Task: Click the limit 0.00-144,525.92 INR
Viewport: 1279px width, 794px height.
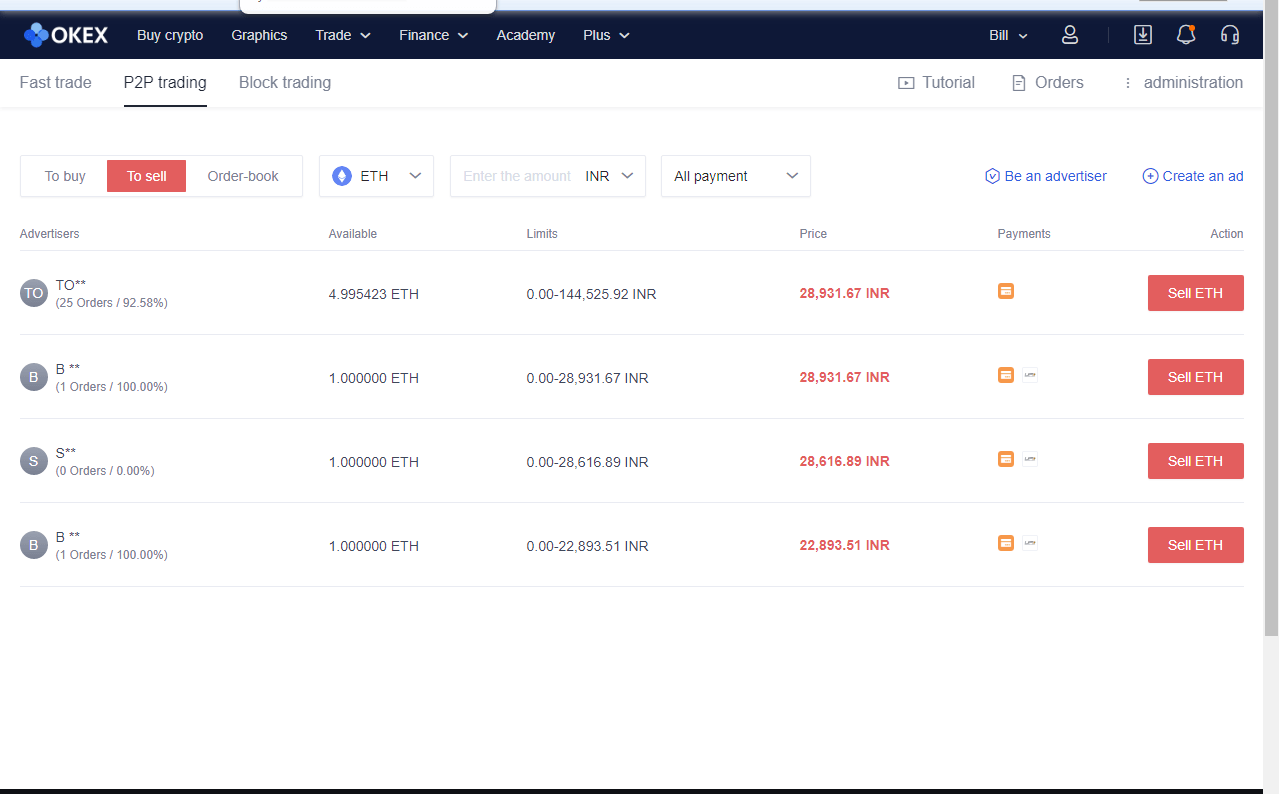Action: (591, 294)
